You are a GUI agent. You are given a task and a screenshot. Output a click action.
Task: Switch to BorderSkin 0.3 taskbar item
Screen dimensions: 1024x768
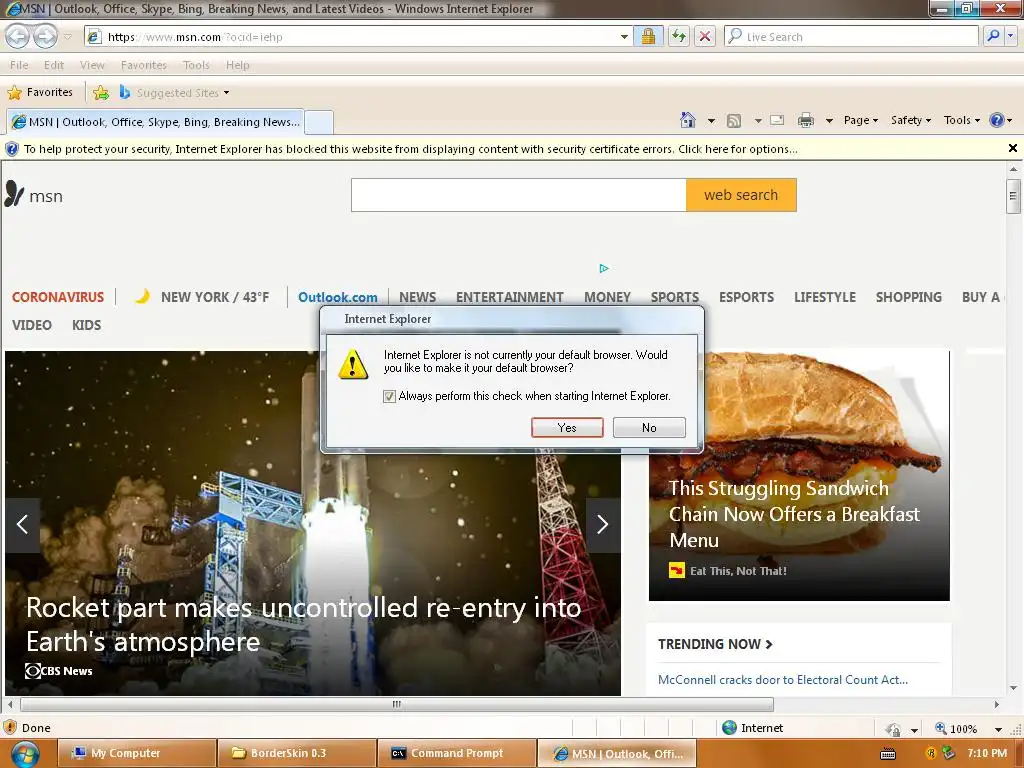(x=297, y=754)
